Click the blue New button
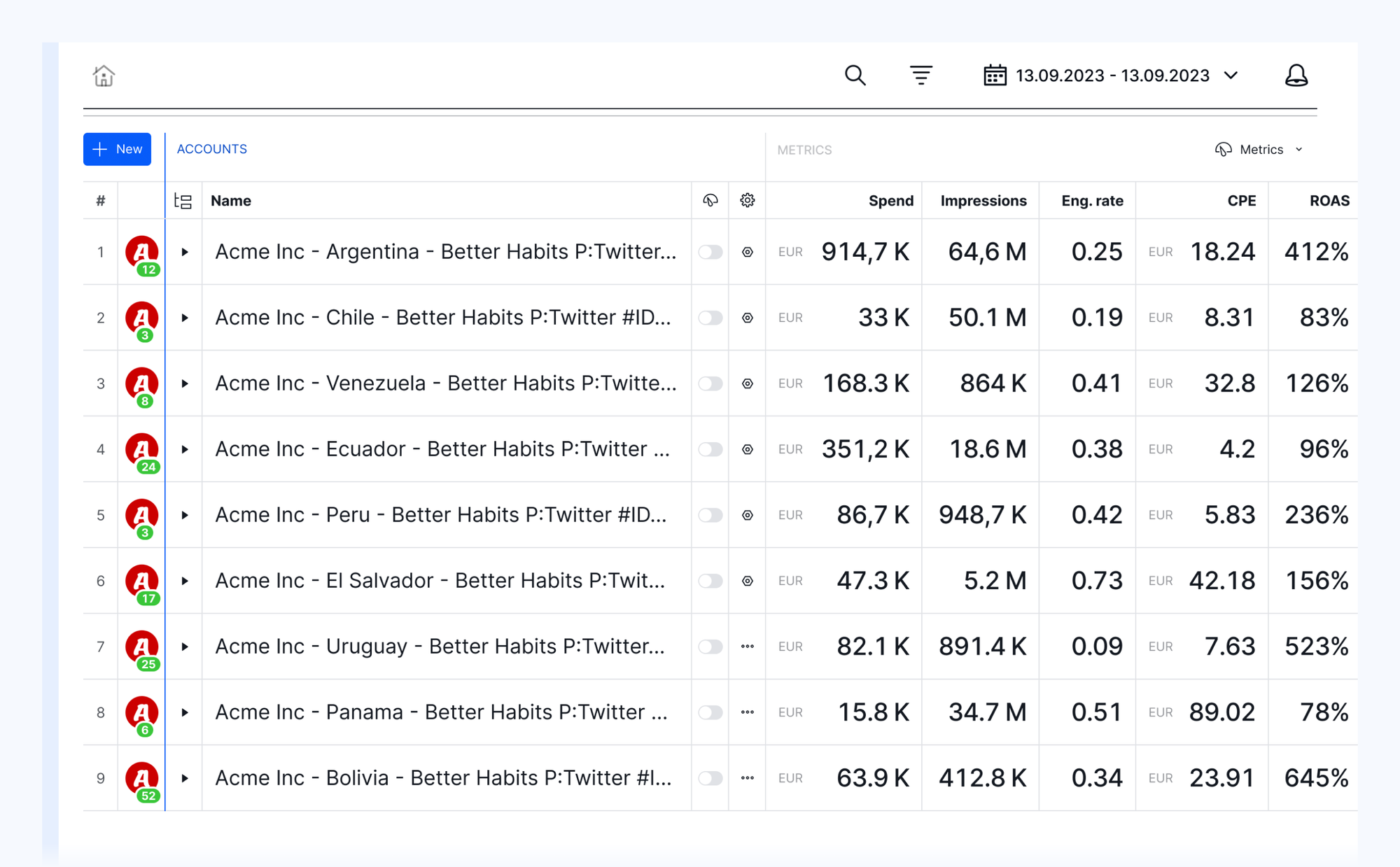The image size is (1400, 867). coord(117,149)
